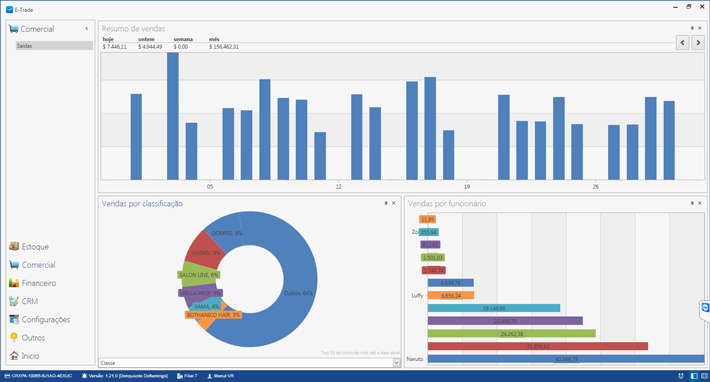Click the Filial 7 status bar entry

pos(187,376)
